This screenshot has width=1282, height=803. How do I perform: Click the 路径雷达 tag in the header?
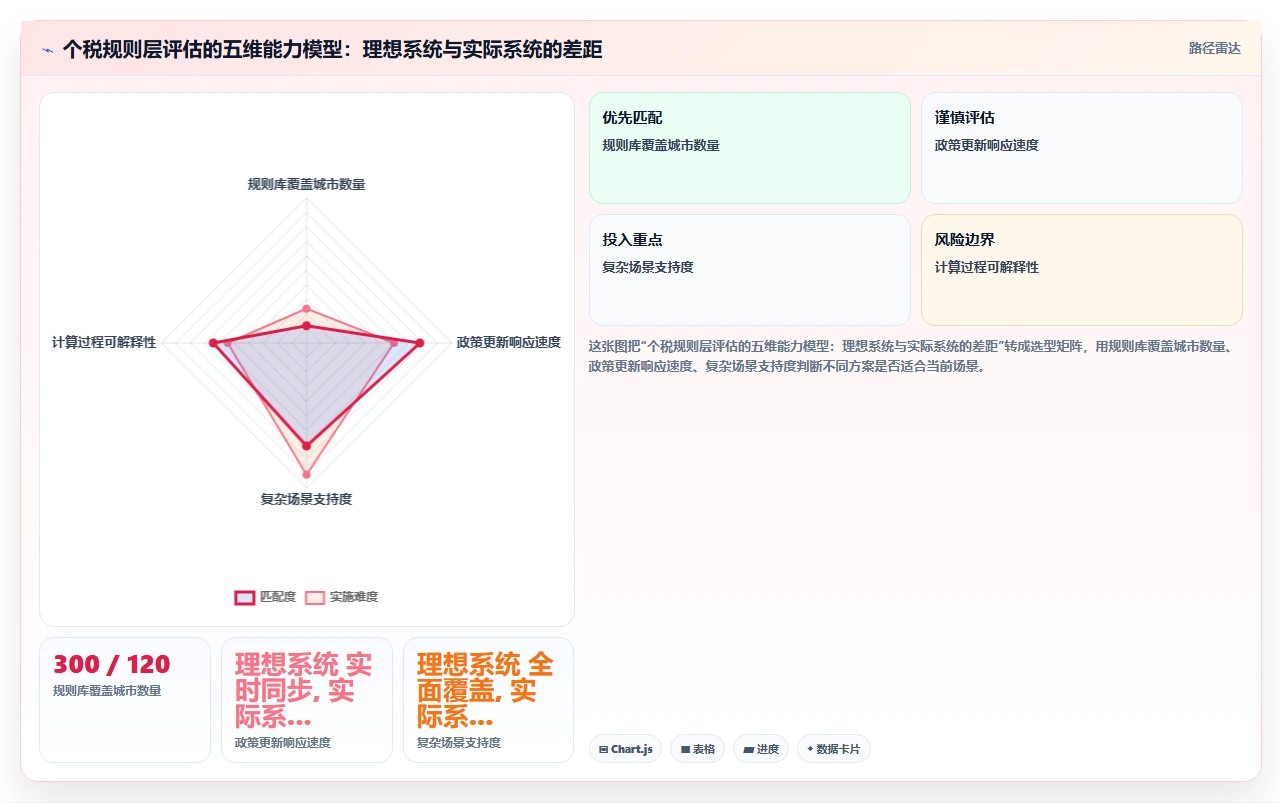point(1214,48)
